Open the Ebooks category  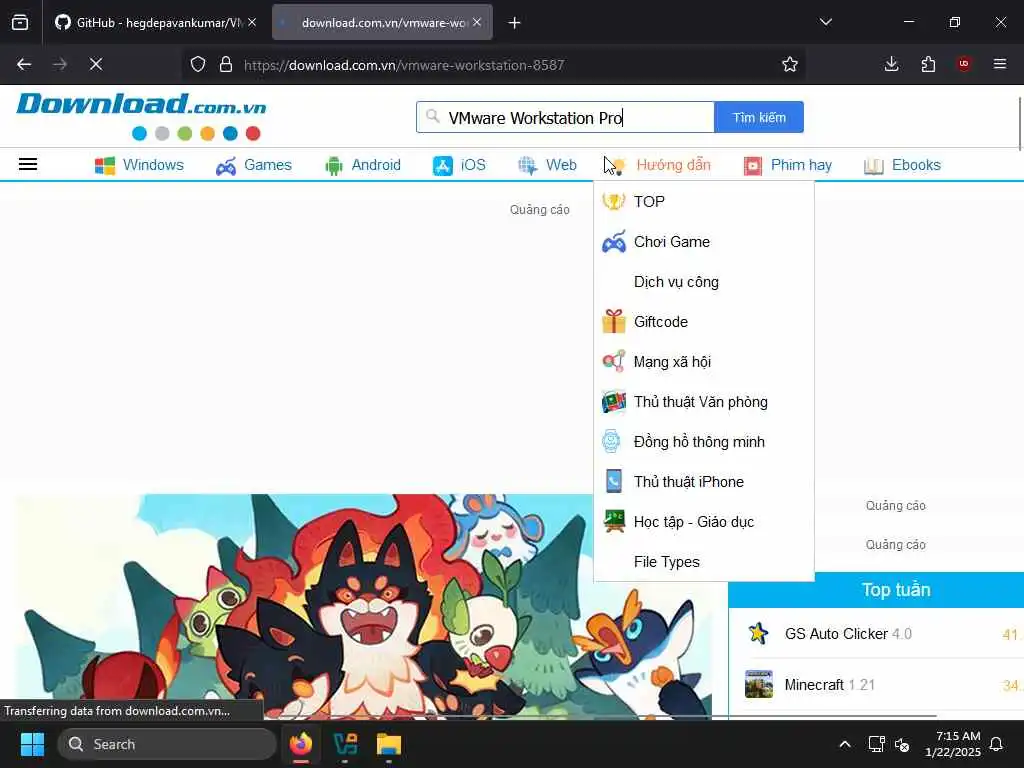903,165
